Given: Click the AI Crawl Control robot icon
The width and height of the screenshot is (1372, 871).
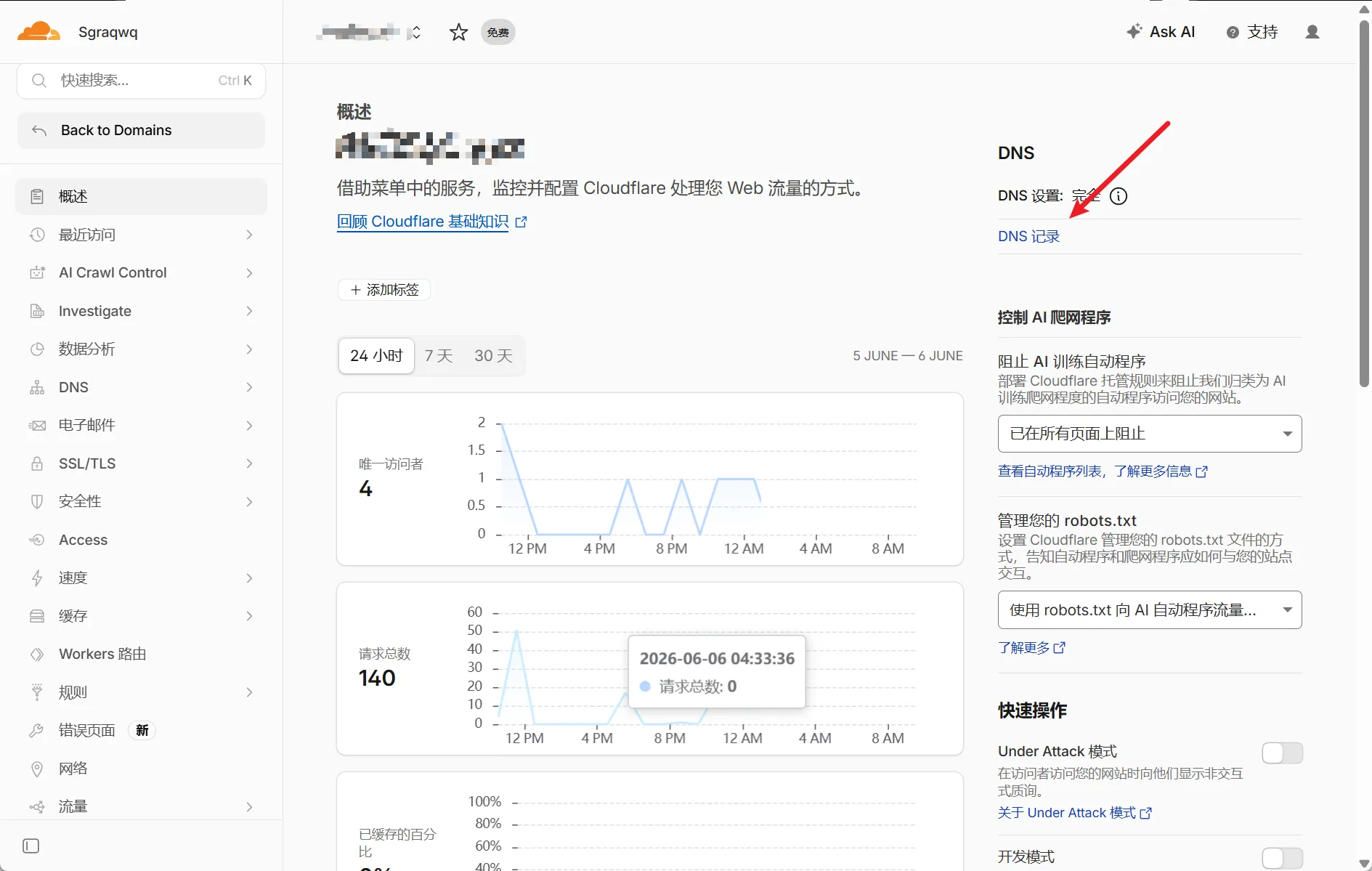Looking at the screenshot, I should (37, 272).
